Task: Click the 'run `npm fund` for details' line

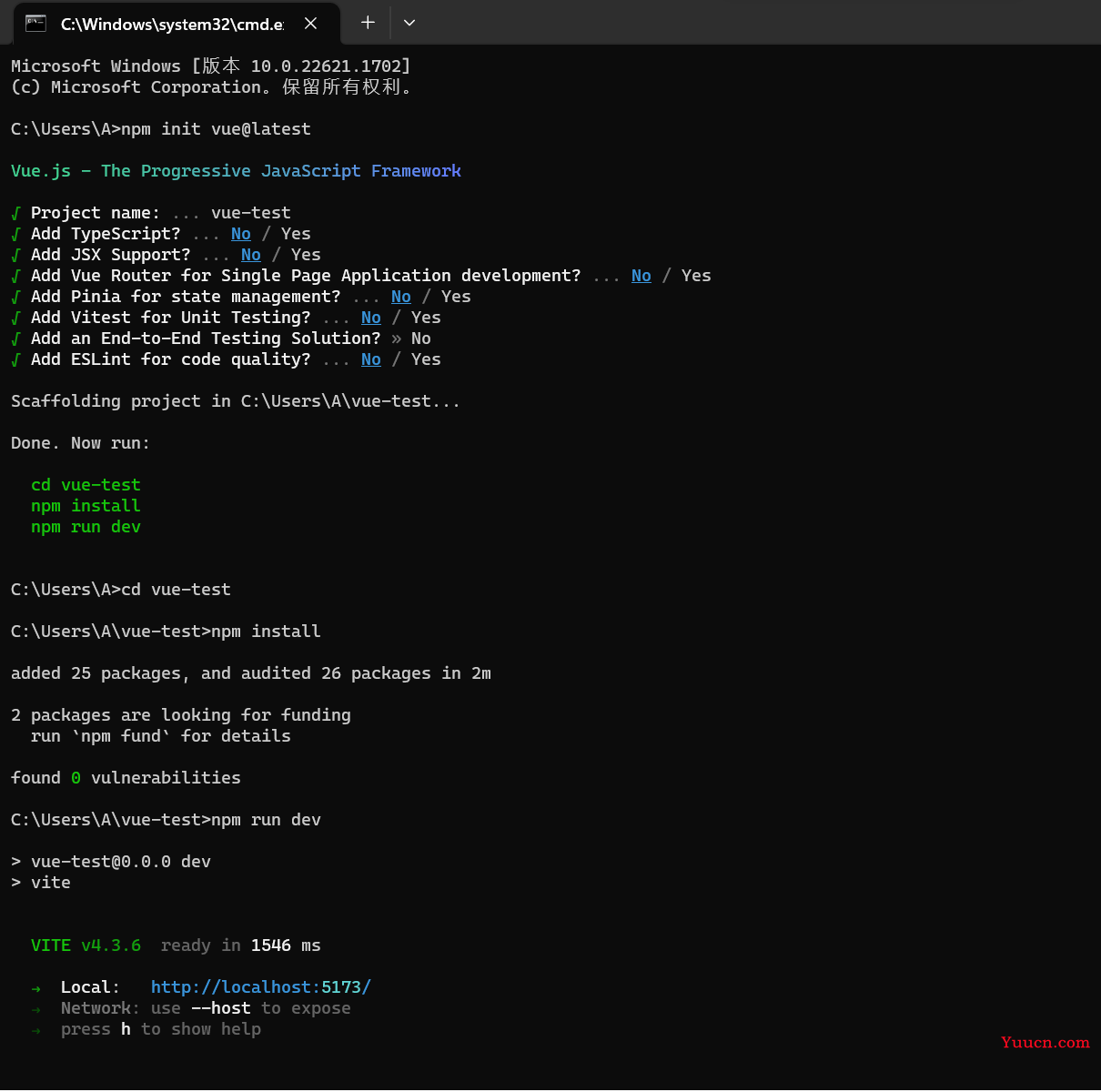Action: point(161,736)
